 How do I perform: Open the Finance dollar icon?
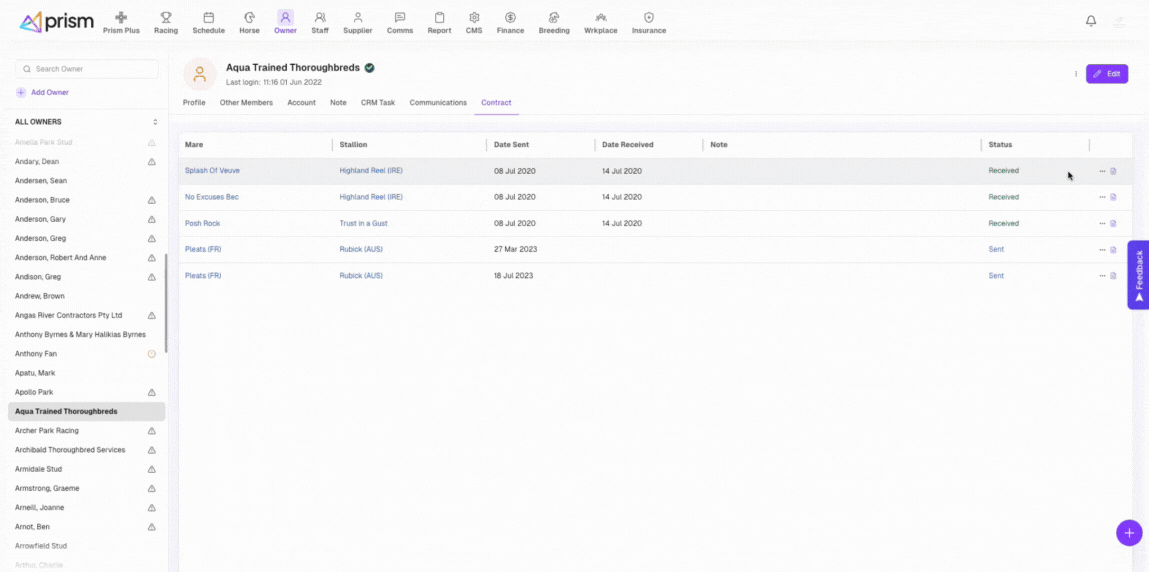[510, 18]
